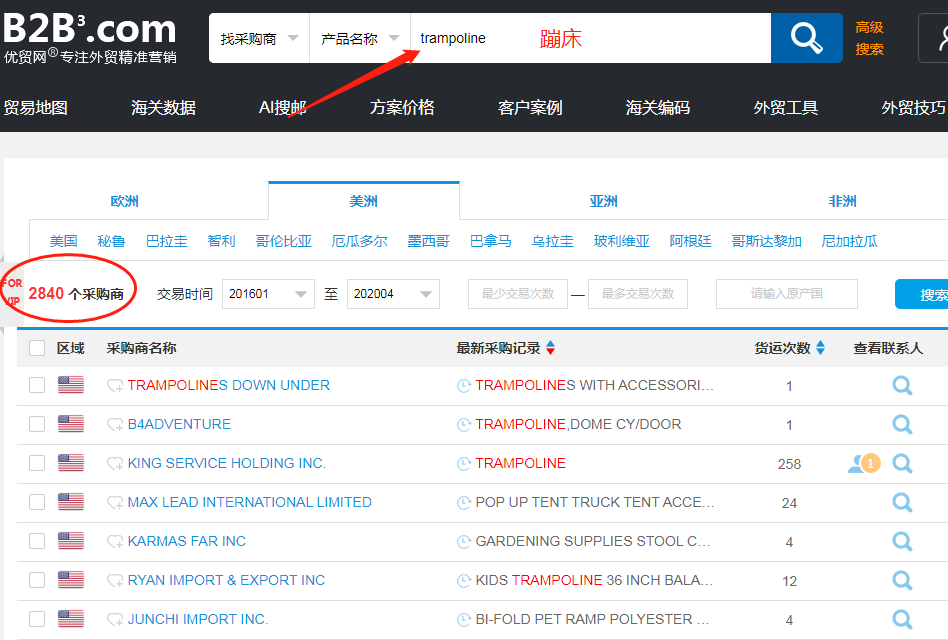Select the 美洲 region tab
The image size is (948, 640).
363,201
